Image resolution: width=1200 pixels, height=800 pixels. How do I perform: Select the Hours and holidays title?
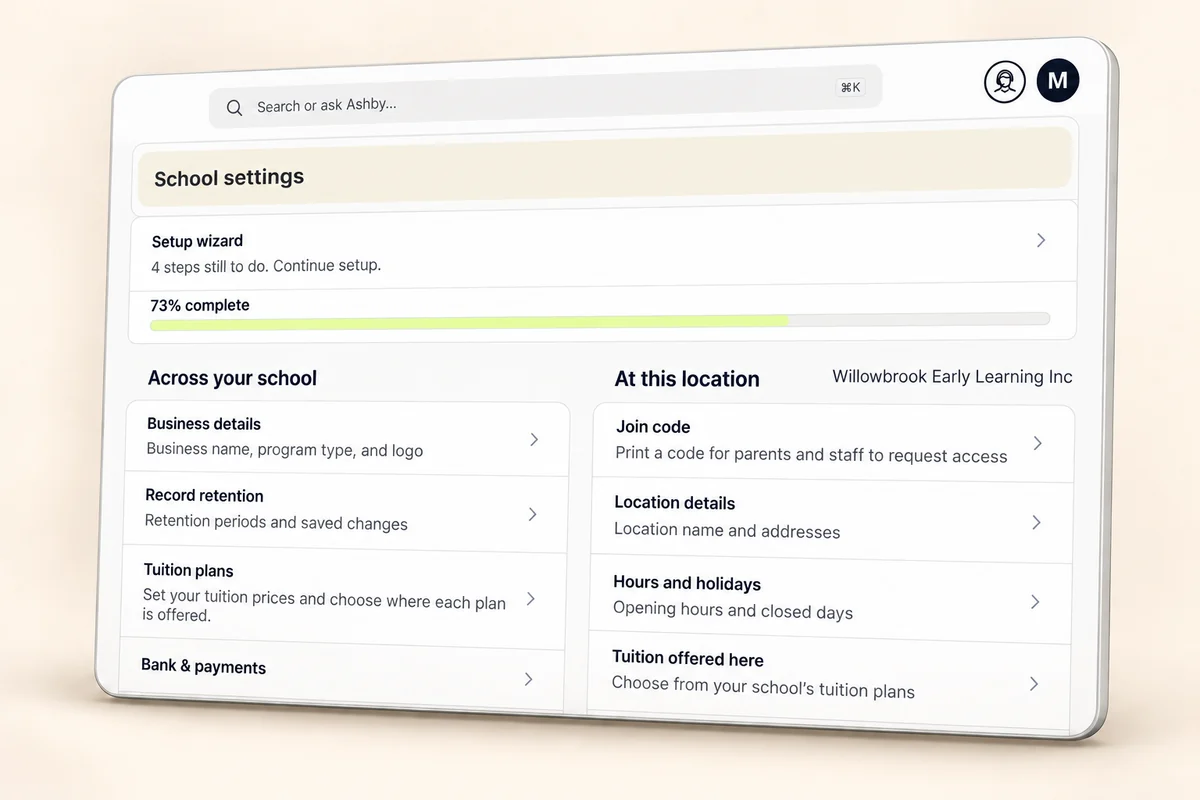687,583
